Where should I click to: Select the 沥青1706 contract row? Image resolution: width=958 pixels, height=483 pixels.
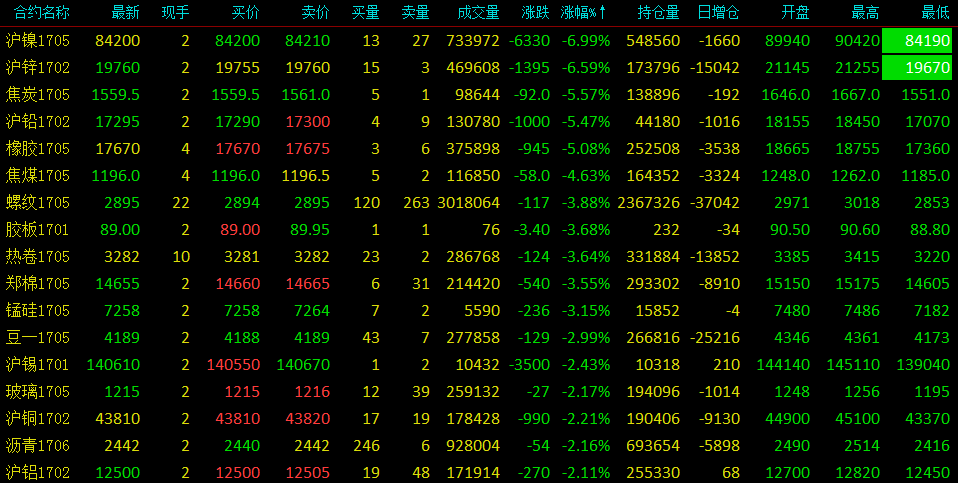tap(479, 446)
